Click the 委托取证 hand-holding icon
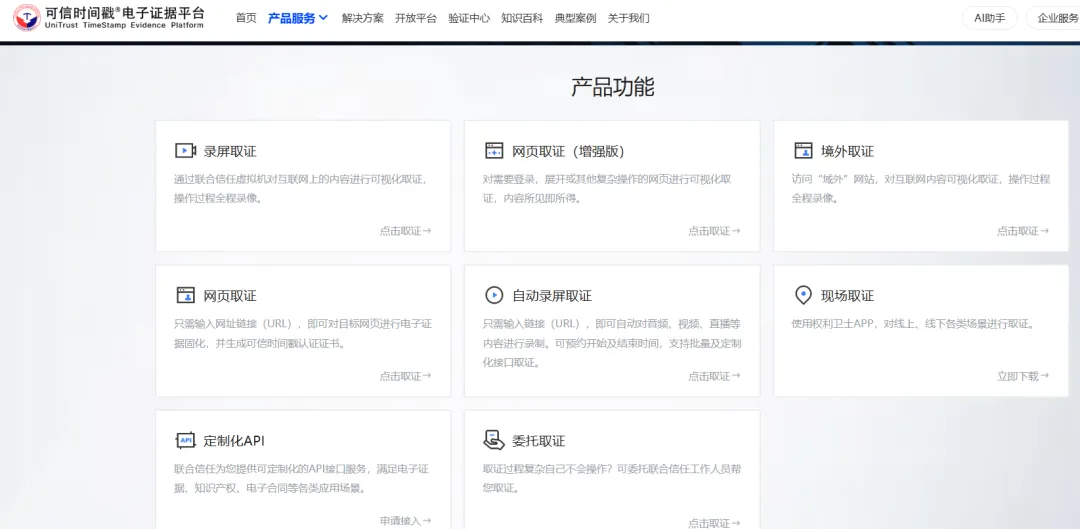This screenshot has height=529, width=1080. [x=494, y=440]
